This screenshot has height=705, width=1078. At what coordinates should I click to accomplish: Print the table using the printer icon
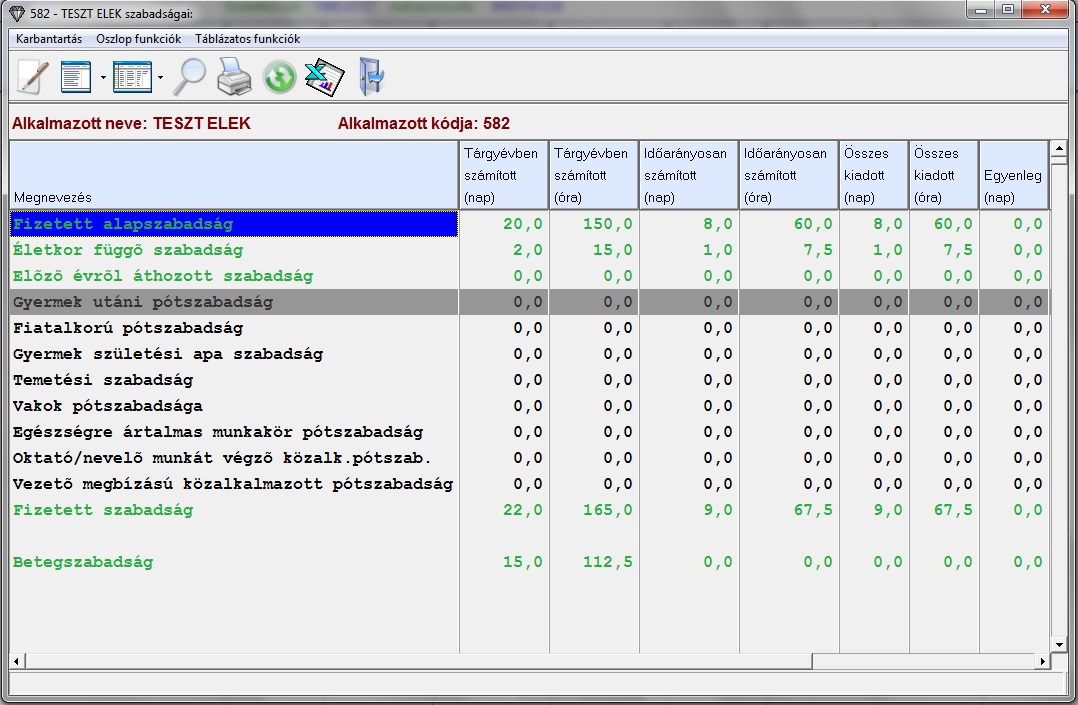pos(234,77)
